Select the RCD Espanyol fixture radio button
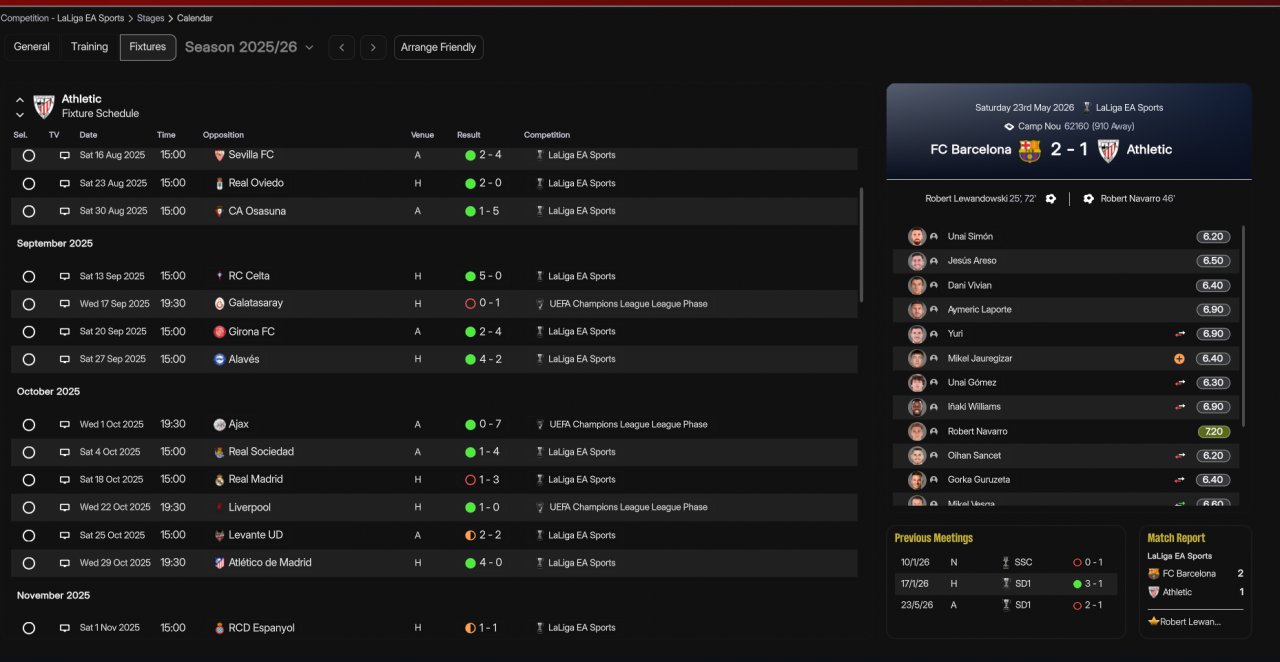 click(x=28, y=628)
